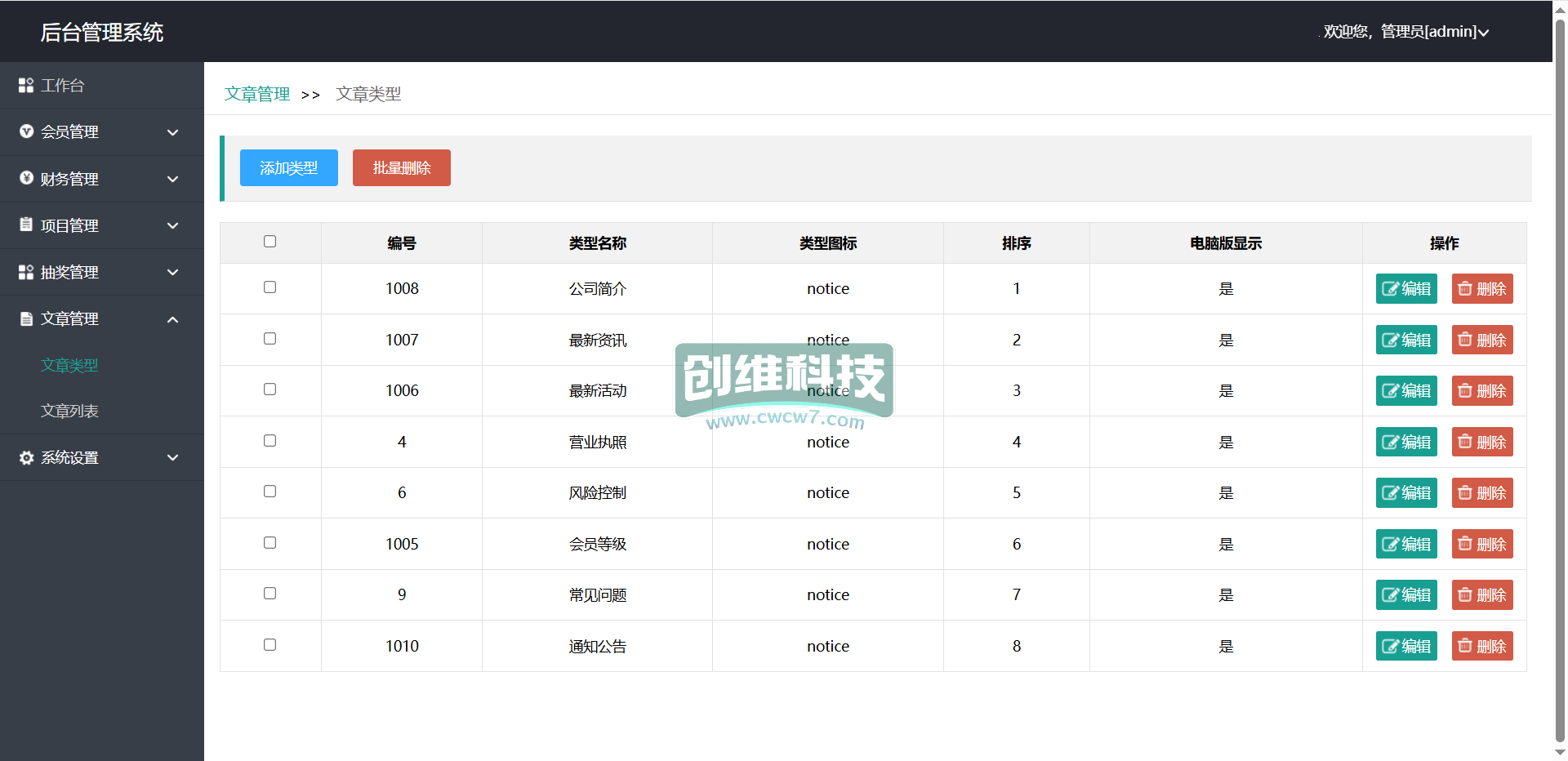Expand the 会员管理 menu chevron
The width and height of the screenshot is (1568, 761).
[x=172, y=132]
